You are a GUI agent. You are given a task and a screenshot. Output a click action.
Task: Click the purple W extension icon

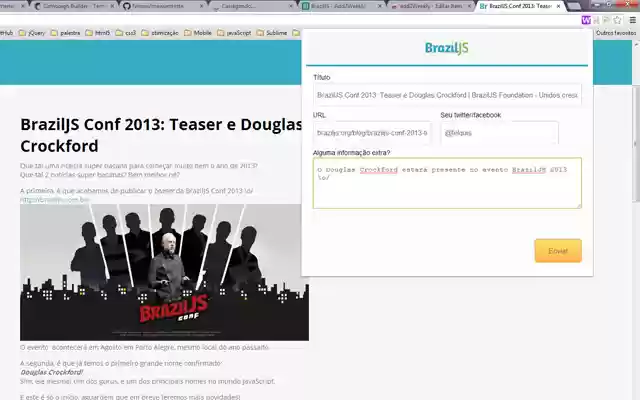(x=586, y=20)
